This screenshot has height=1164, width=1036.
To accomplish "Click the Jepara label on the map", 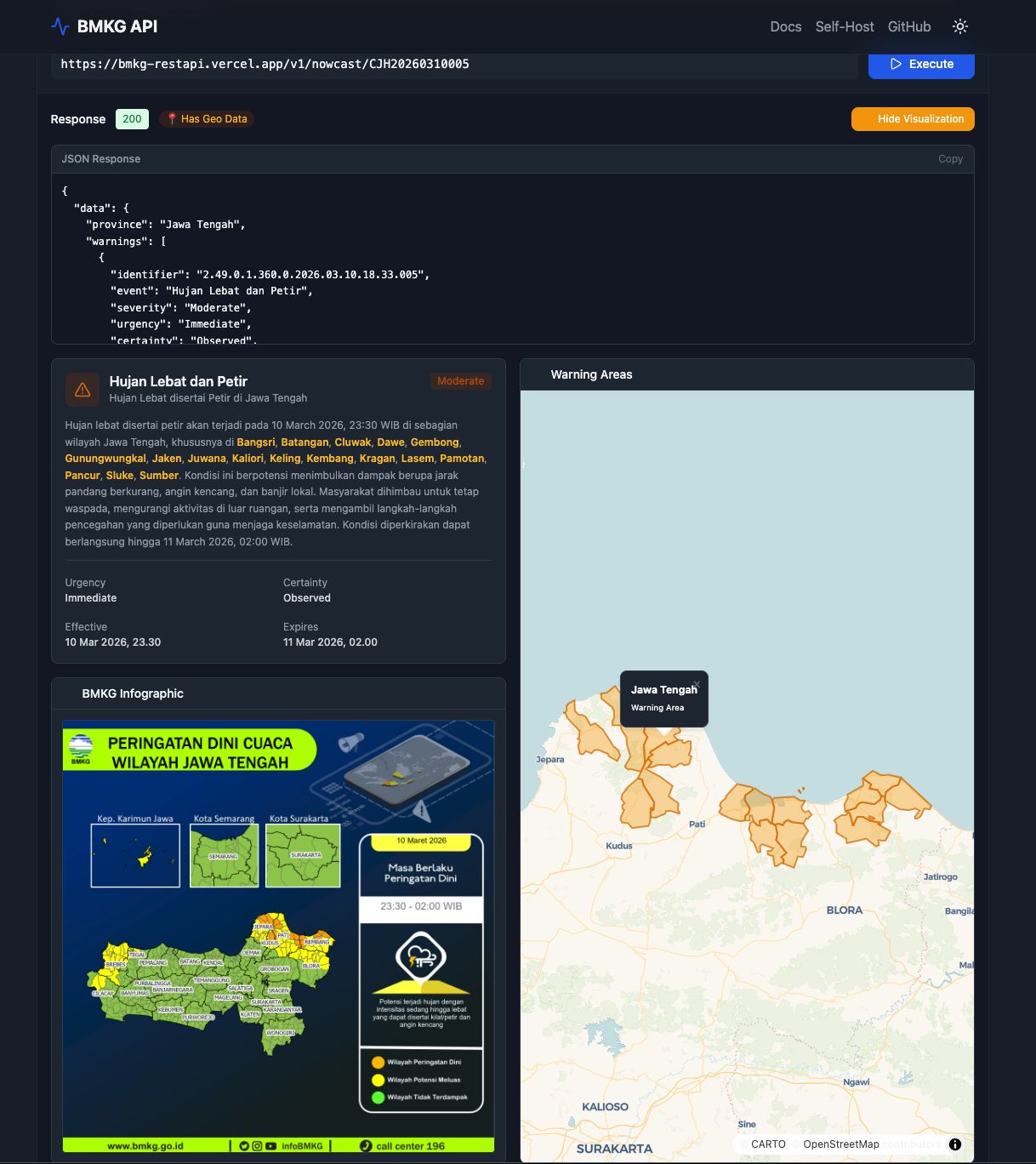I will tap(549, 760).
